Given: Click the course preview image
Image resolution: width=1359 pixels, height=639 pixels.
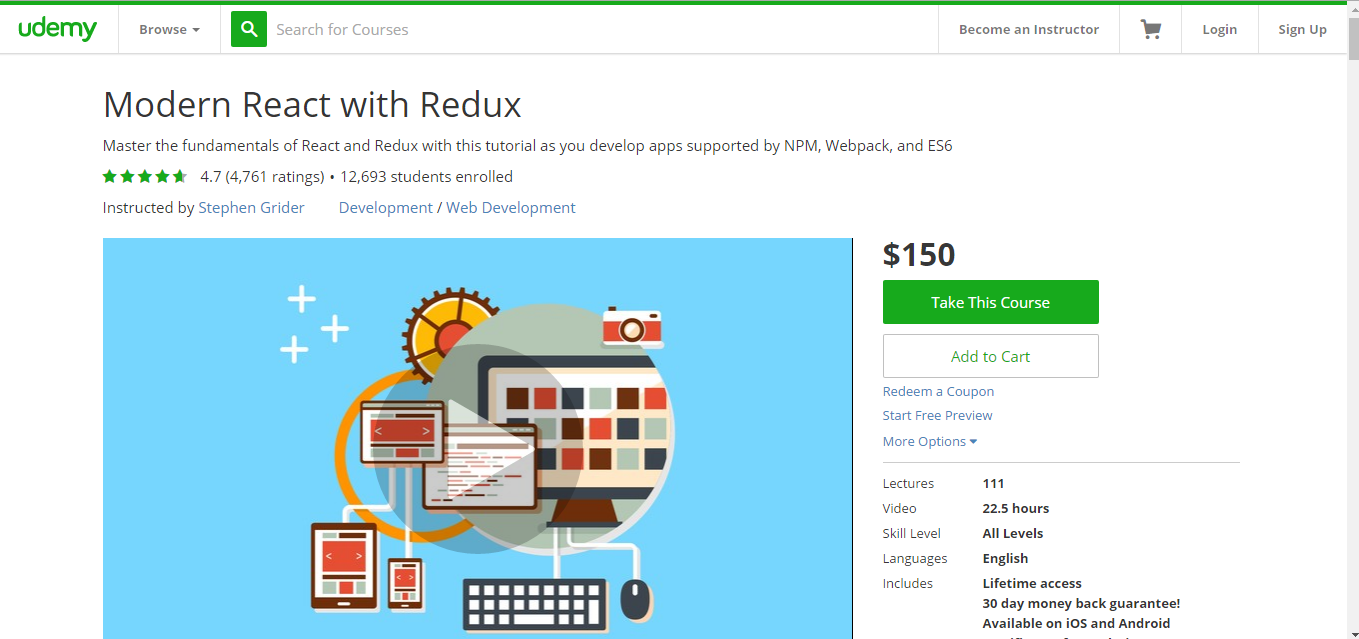Looking at the screenshot, I should pos(477,438).
